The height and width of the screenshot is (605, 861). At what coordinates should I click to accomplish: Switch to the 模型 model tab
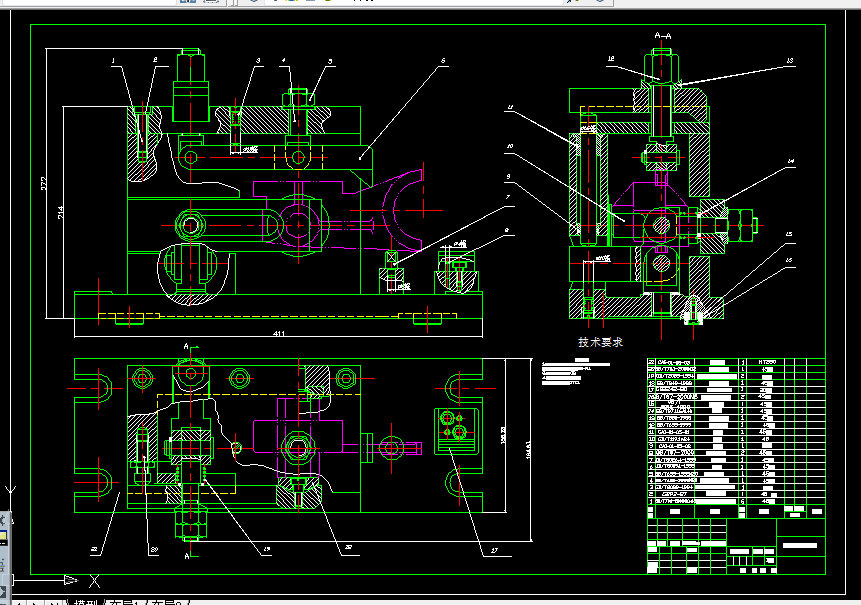tap(86, 602)
